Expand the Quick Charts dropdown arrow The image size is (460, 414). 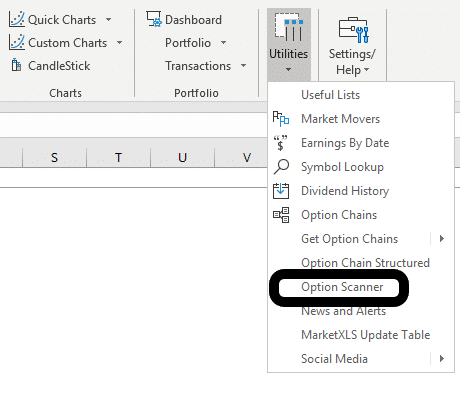point(108,20)
